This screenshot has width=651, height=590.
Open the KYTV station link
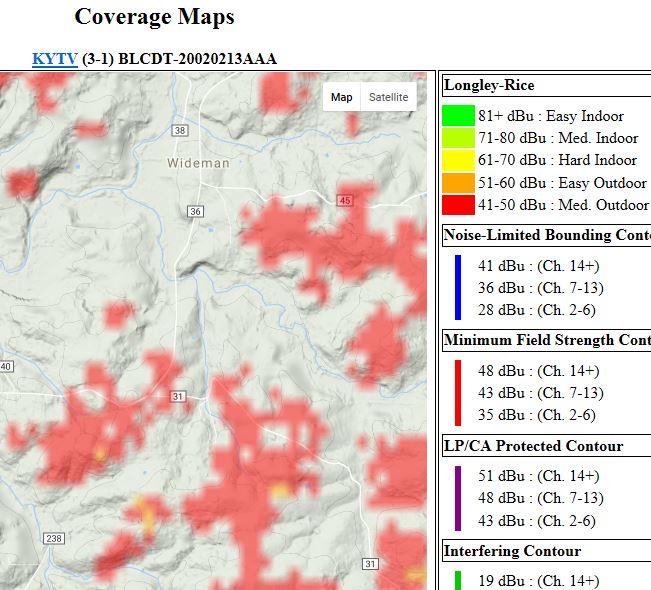coord(54,59)
